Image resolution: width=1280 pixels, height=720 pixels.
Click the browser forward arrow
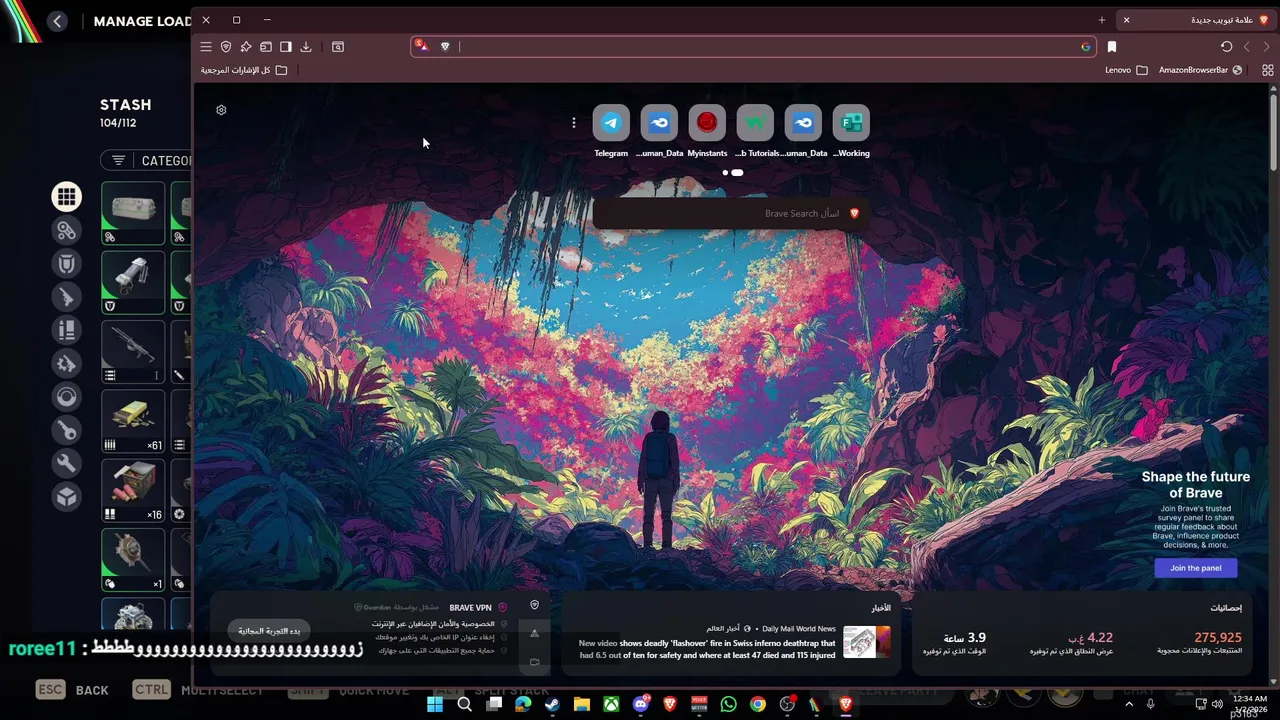pyautogui.click(x=1267, y=46)
